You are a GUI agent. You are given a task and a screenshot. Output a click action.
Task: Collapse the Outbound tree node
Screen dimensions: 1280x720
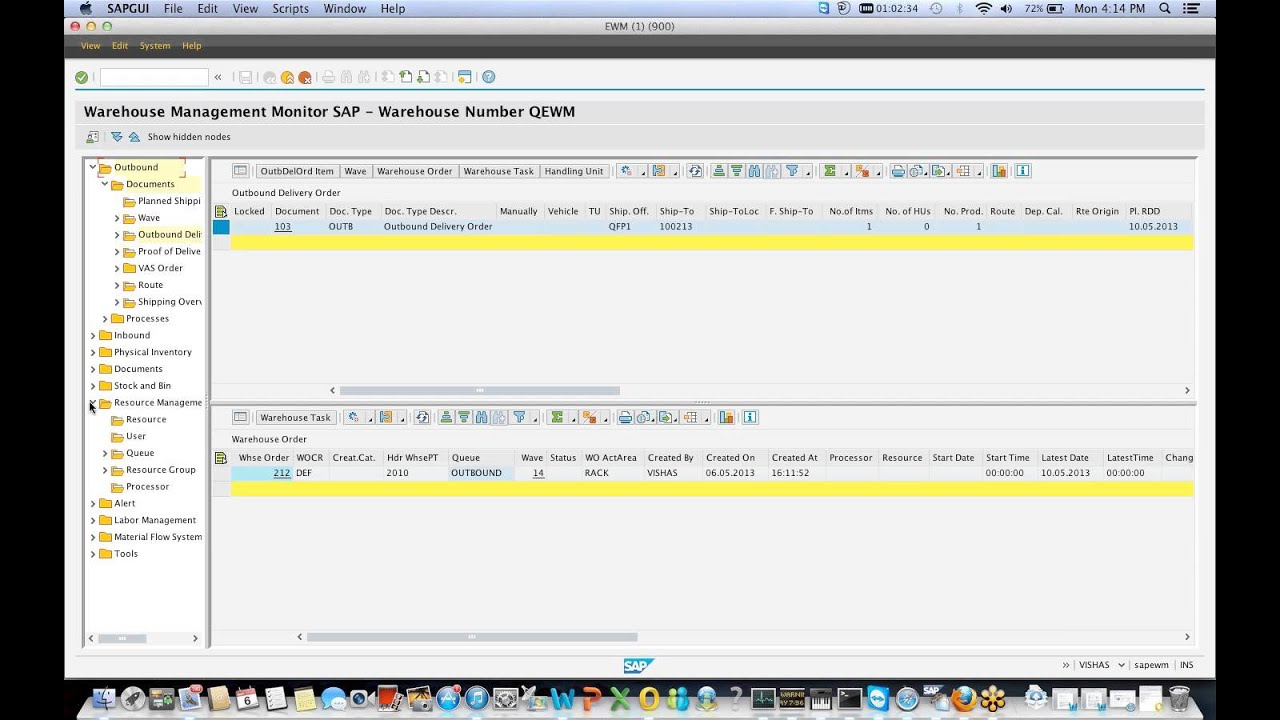point(93,167)
